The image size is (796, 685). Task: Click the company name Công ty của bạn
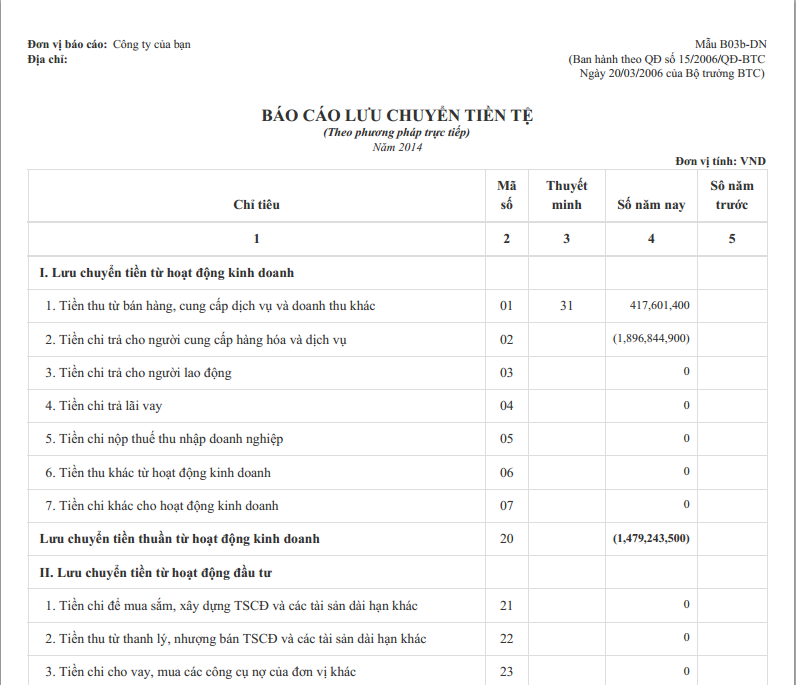point(152,45)
